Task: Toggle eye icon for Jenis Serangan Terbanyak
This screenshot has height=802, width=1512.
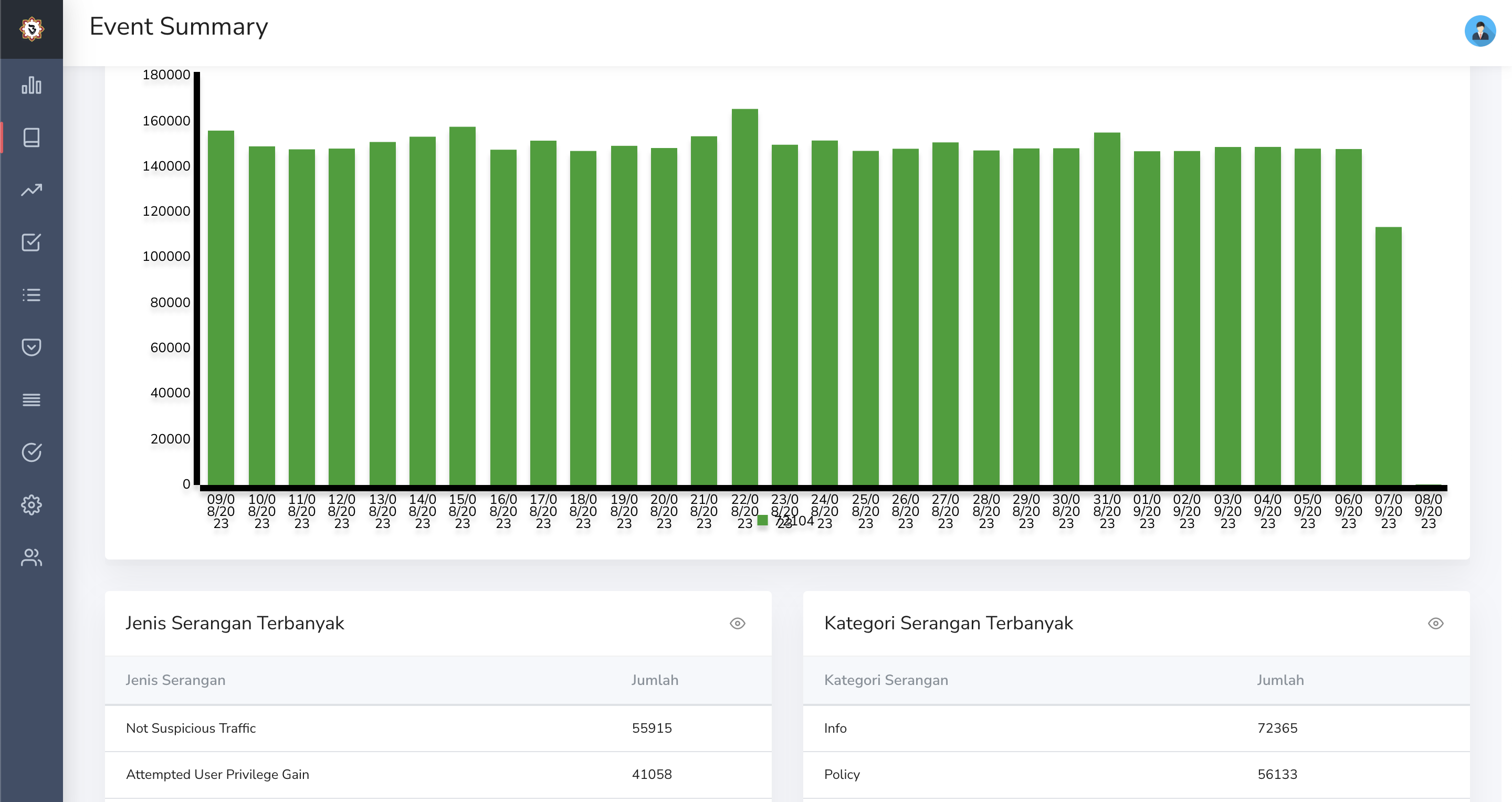Action: tap(737, 623)
